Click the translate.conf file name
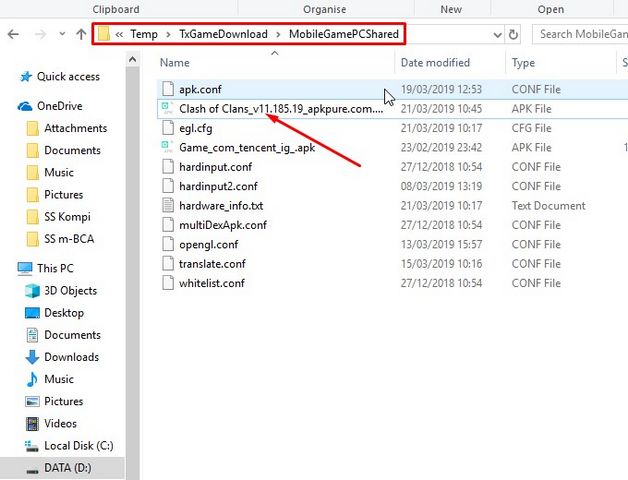 [212, 264]
